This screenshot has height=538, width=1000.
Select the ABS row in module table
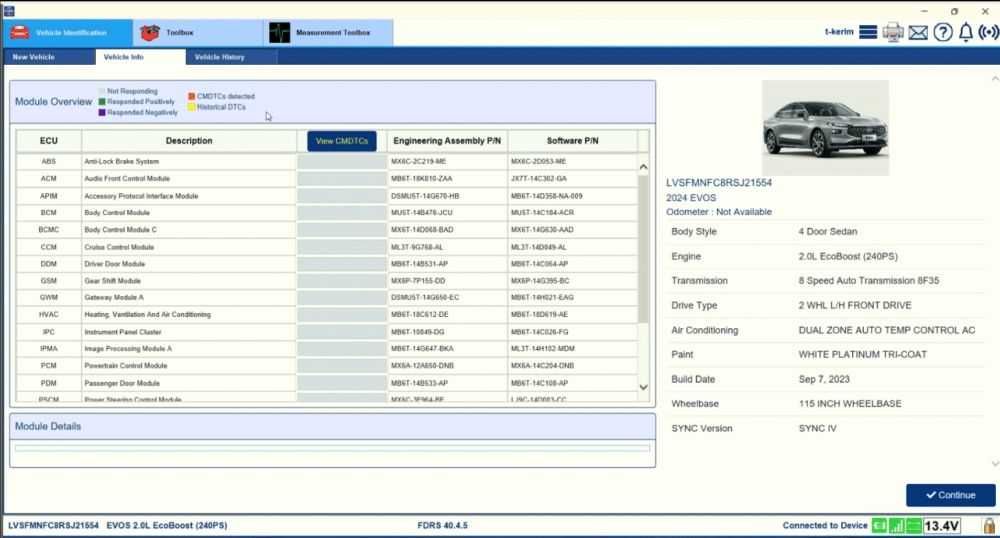(327, 161)
